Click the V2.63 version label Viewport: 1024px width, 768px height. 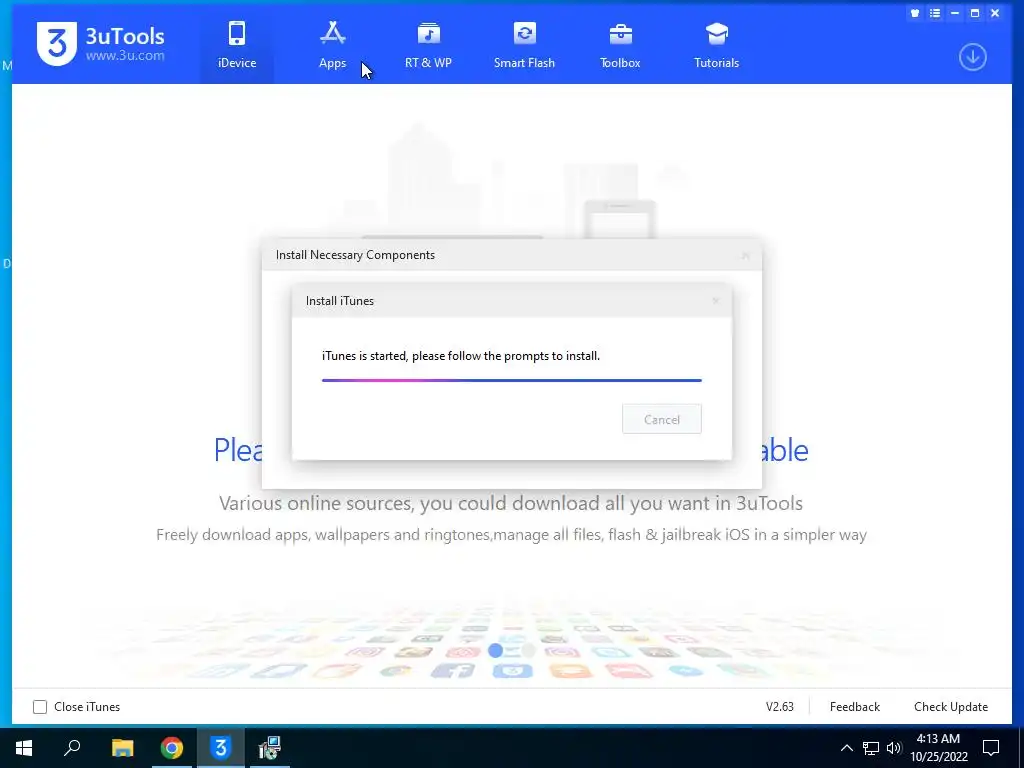pos(780,707)
